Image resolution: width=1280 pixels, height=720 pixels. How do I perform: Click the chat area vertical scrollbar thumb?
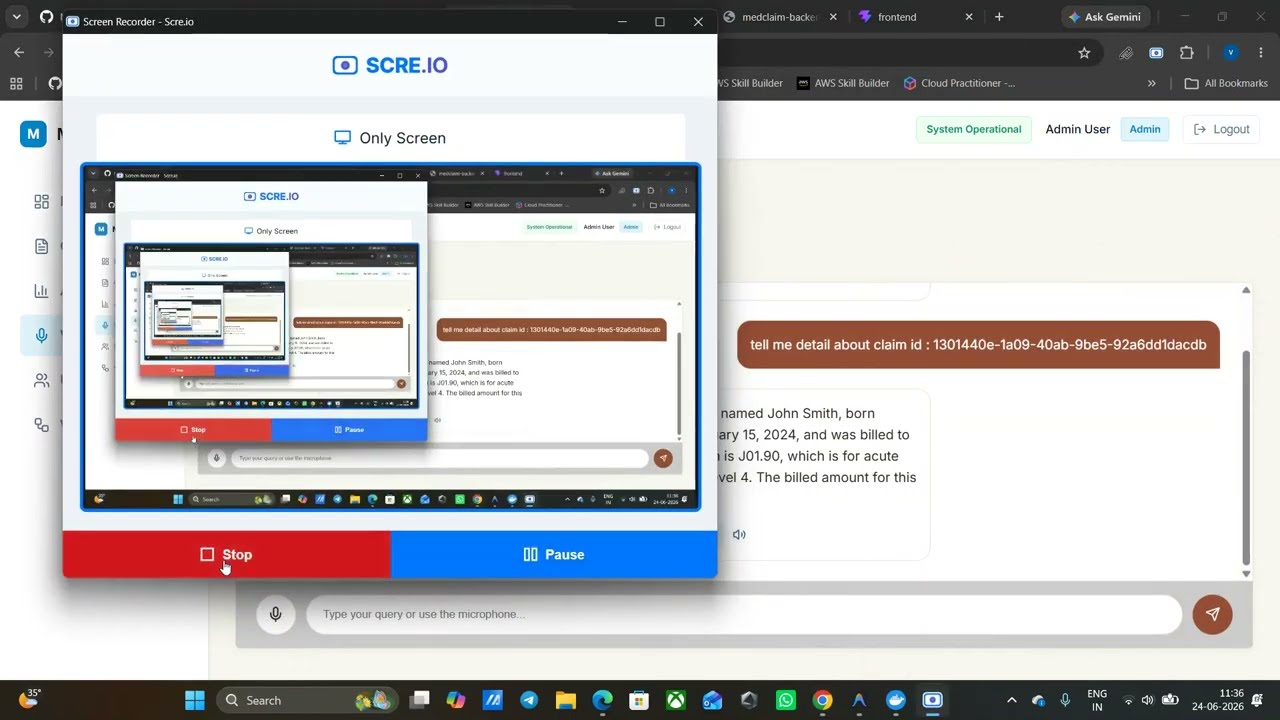(1246, 457)
